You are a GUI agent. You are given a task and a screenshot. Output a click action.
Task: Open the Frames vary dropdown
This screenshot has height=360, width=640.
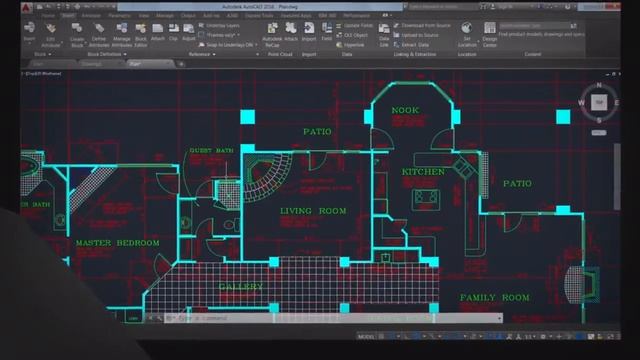(x=220, y=35)
